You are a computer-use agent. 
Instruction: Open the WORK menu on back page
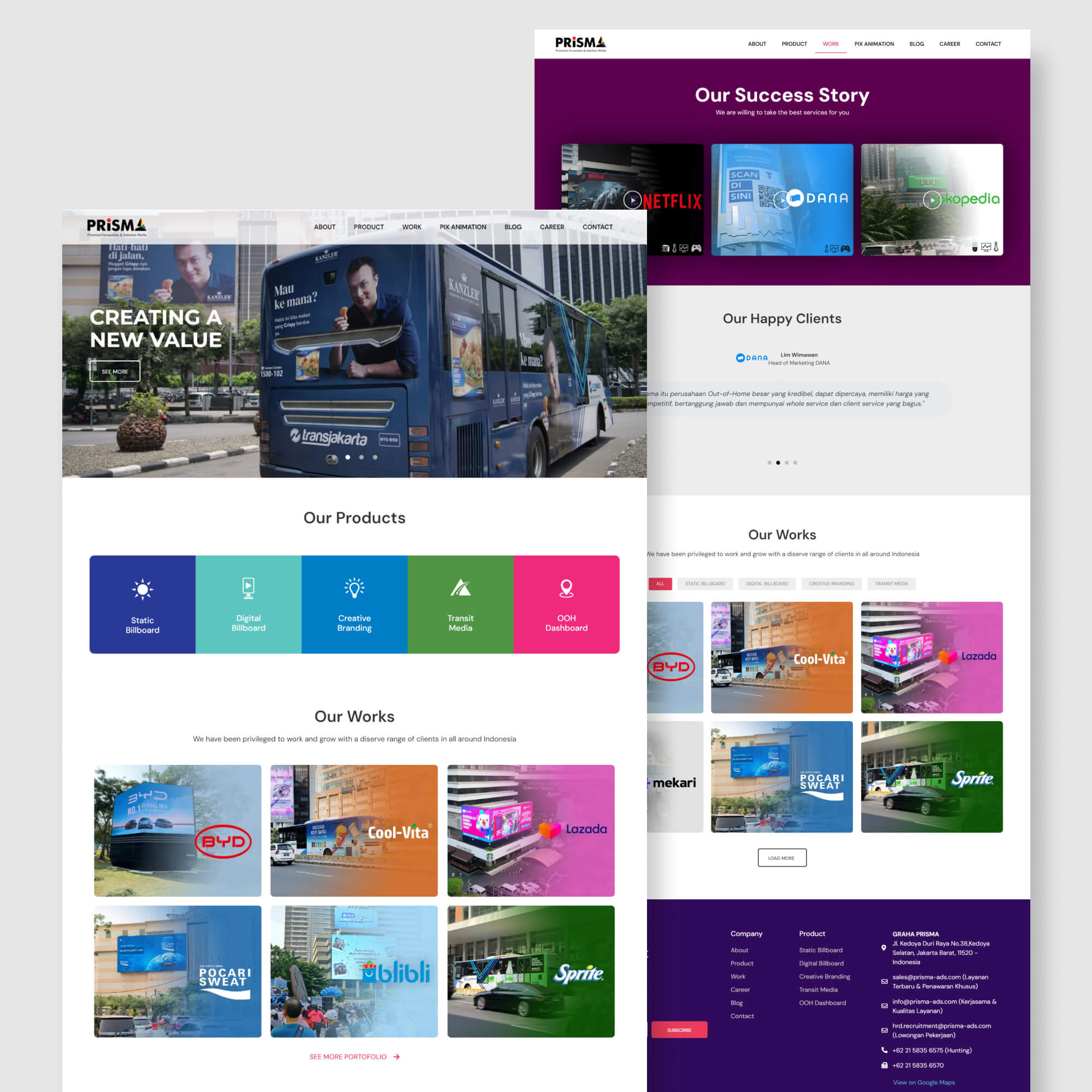coord(830,44)
